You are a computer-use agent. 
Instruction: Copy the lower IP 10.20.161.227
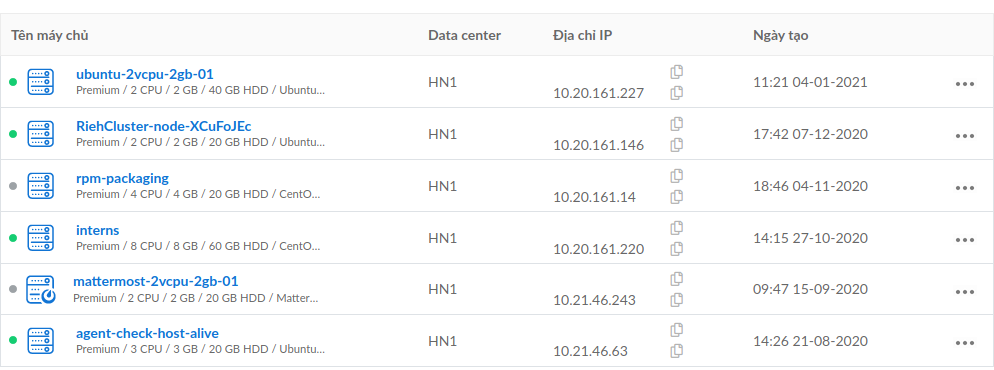676,93
